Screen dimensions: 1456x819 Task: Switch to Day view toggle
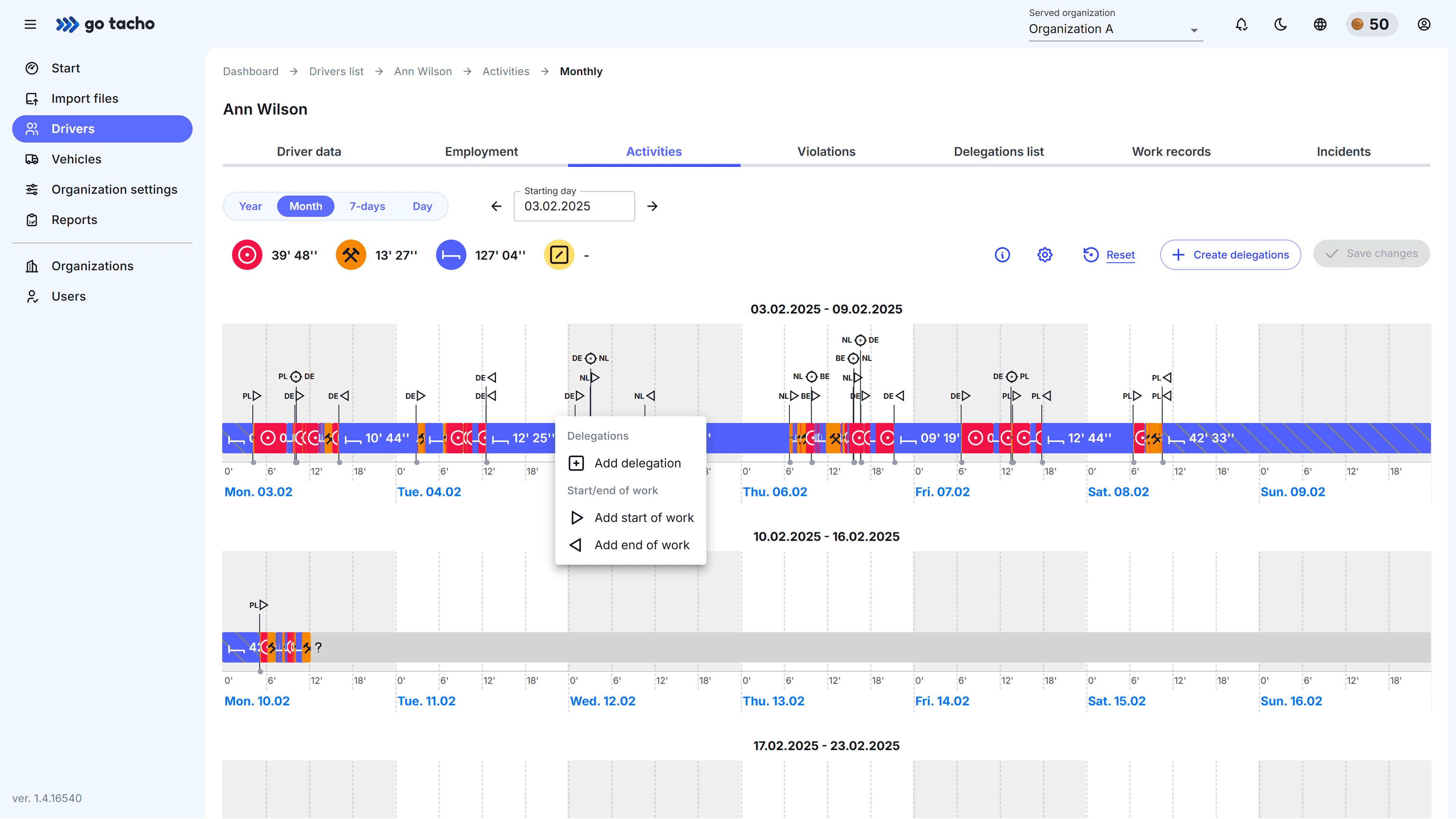[422, 206]
